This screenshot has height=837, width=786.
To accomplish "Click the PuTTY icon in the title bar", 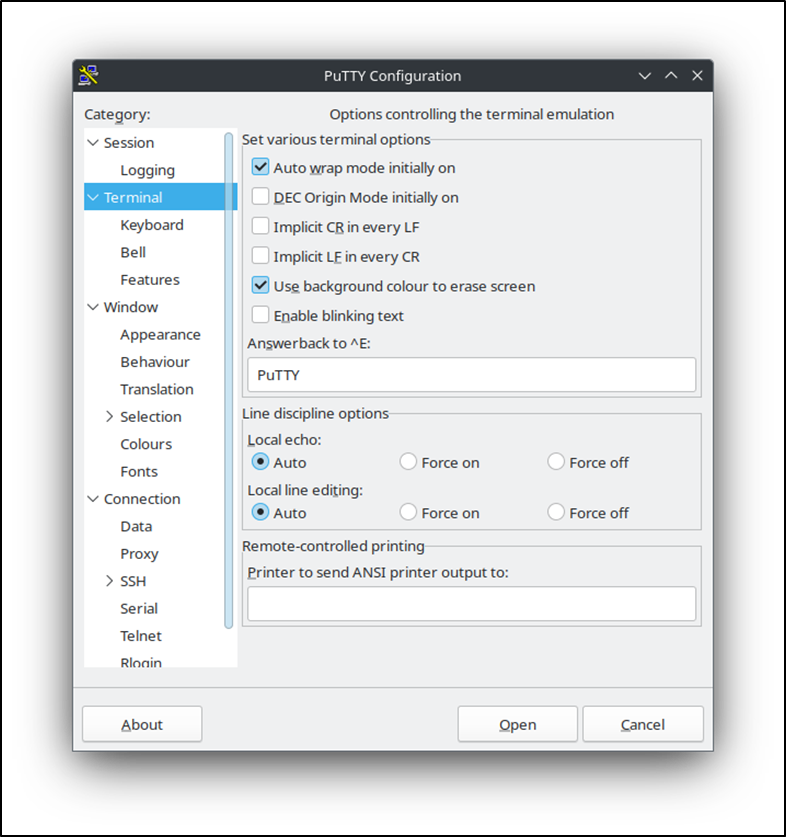I will [x=89, y=76].
